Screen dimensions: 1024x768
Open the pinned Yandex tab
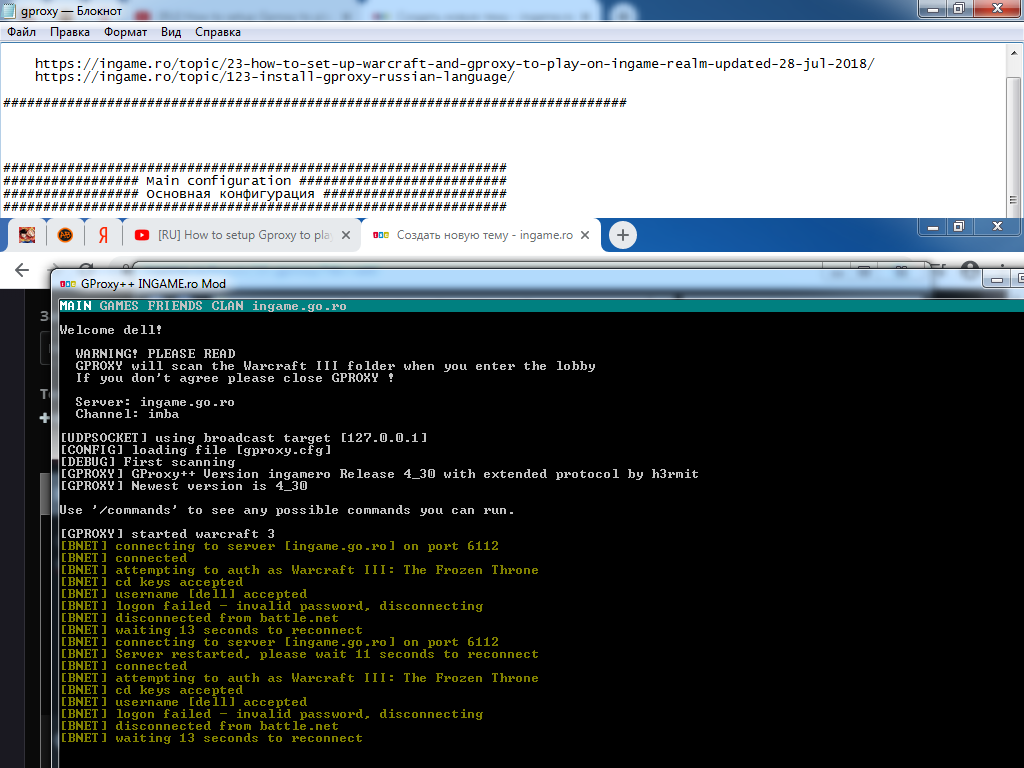pyautogui.click(x=103, y=235)
